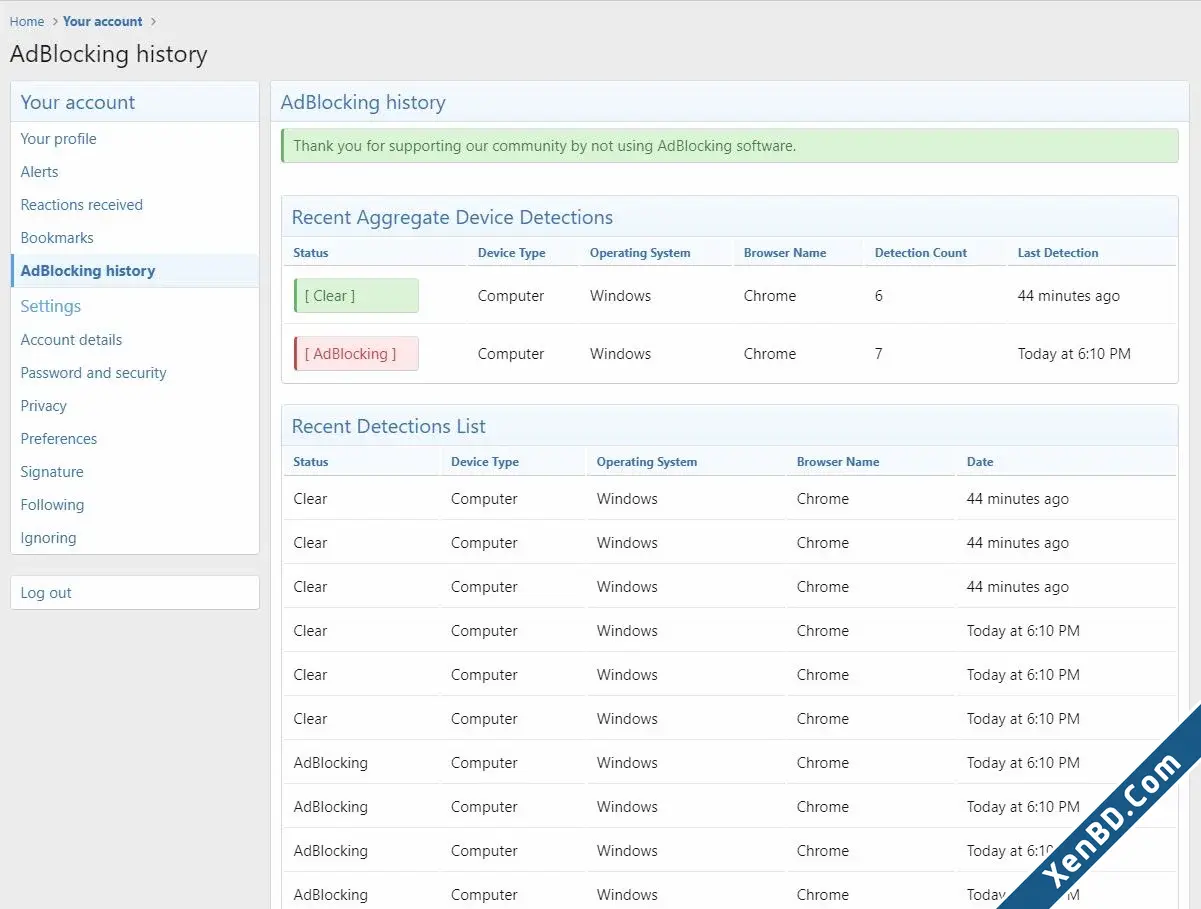This screenshot has width=1201, height=909.
Task: Open Account details settings
Action: tap(135, 340)
